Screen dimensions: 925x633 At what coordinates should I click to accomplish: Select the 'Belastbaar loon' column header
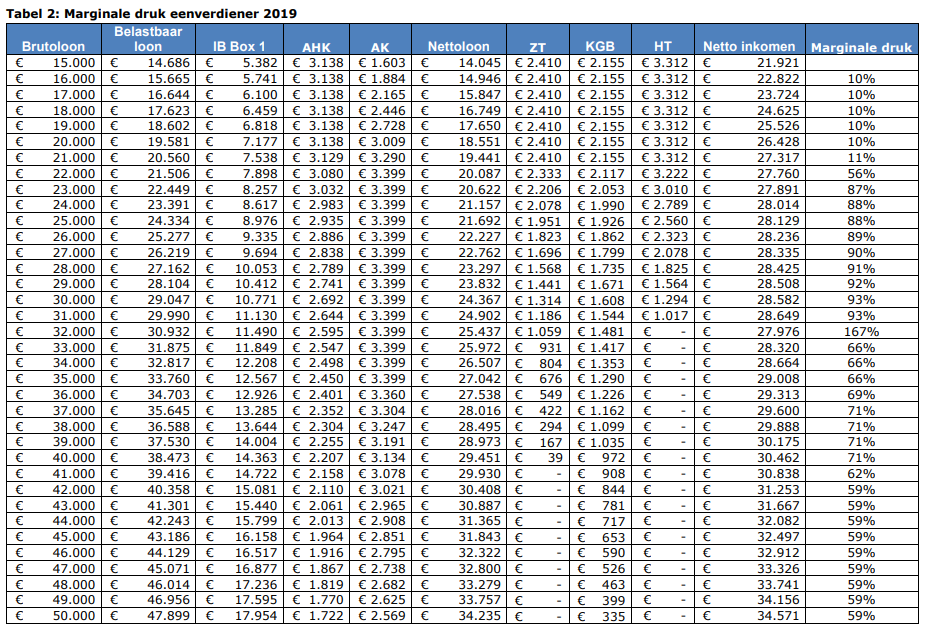[x=148, y=39]
